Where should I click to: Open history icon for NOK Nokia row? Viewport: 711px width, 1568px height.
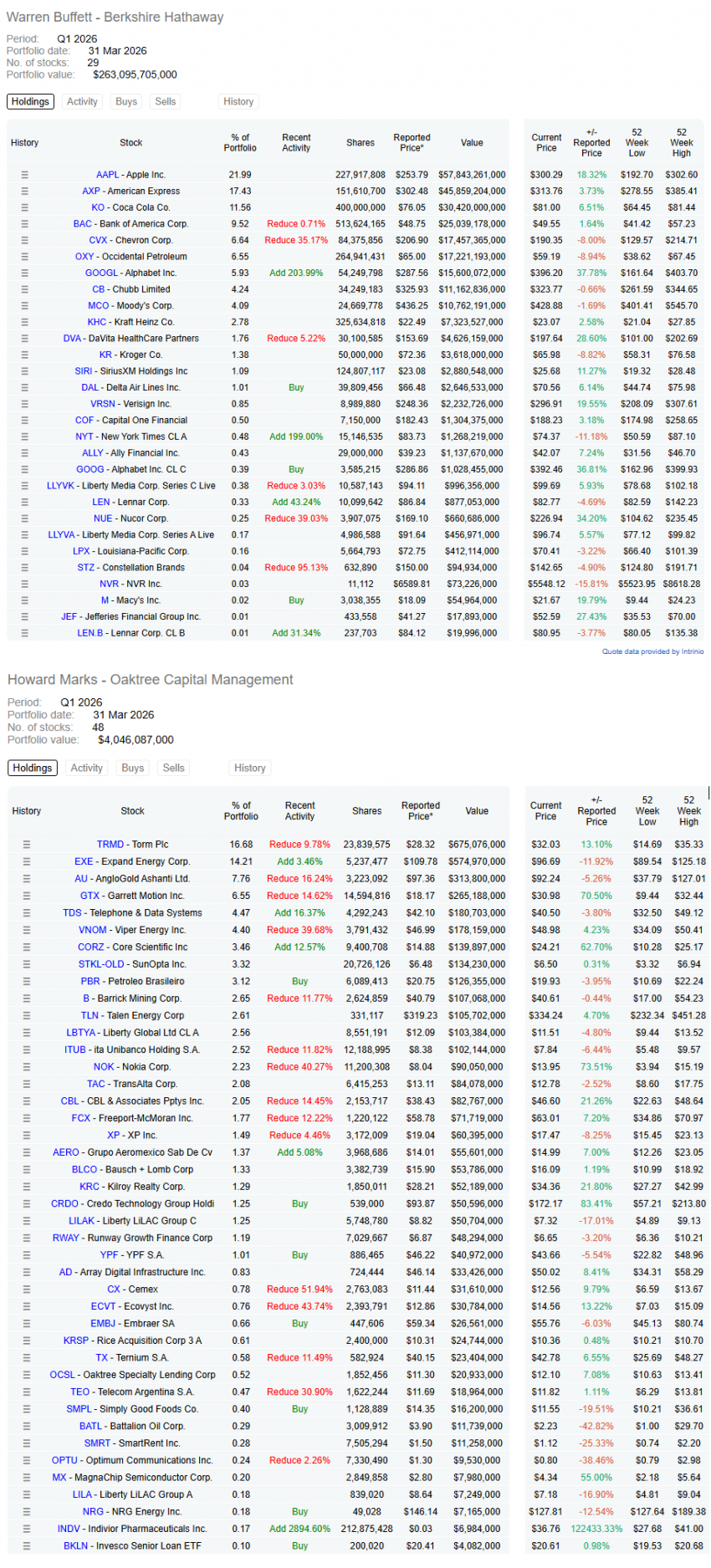[x=27, y=1067]
